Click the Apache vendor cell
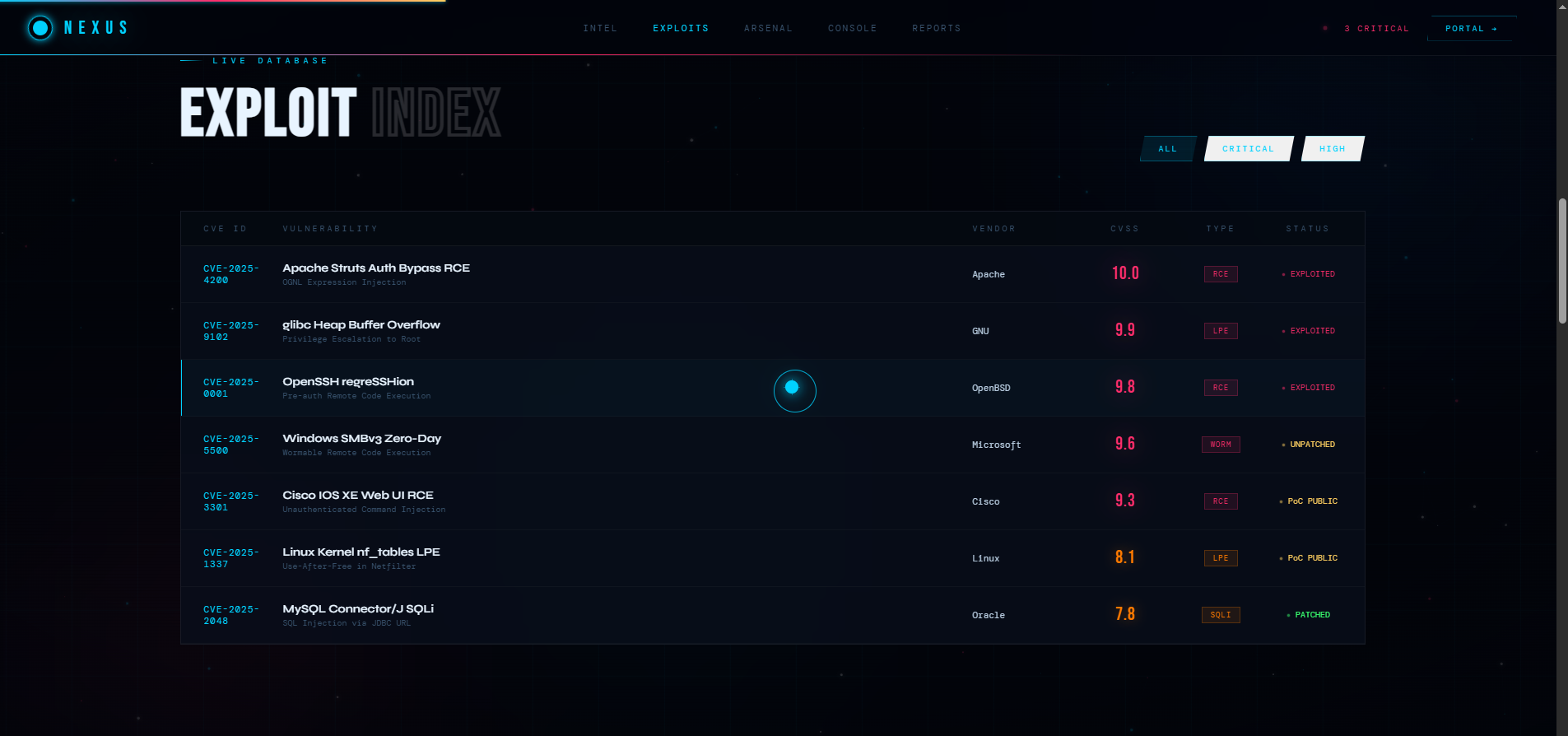The height and width of the screenshot is (736, 1568). [989, 274]
